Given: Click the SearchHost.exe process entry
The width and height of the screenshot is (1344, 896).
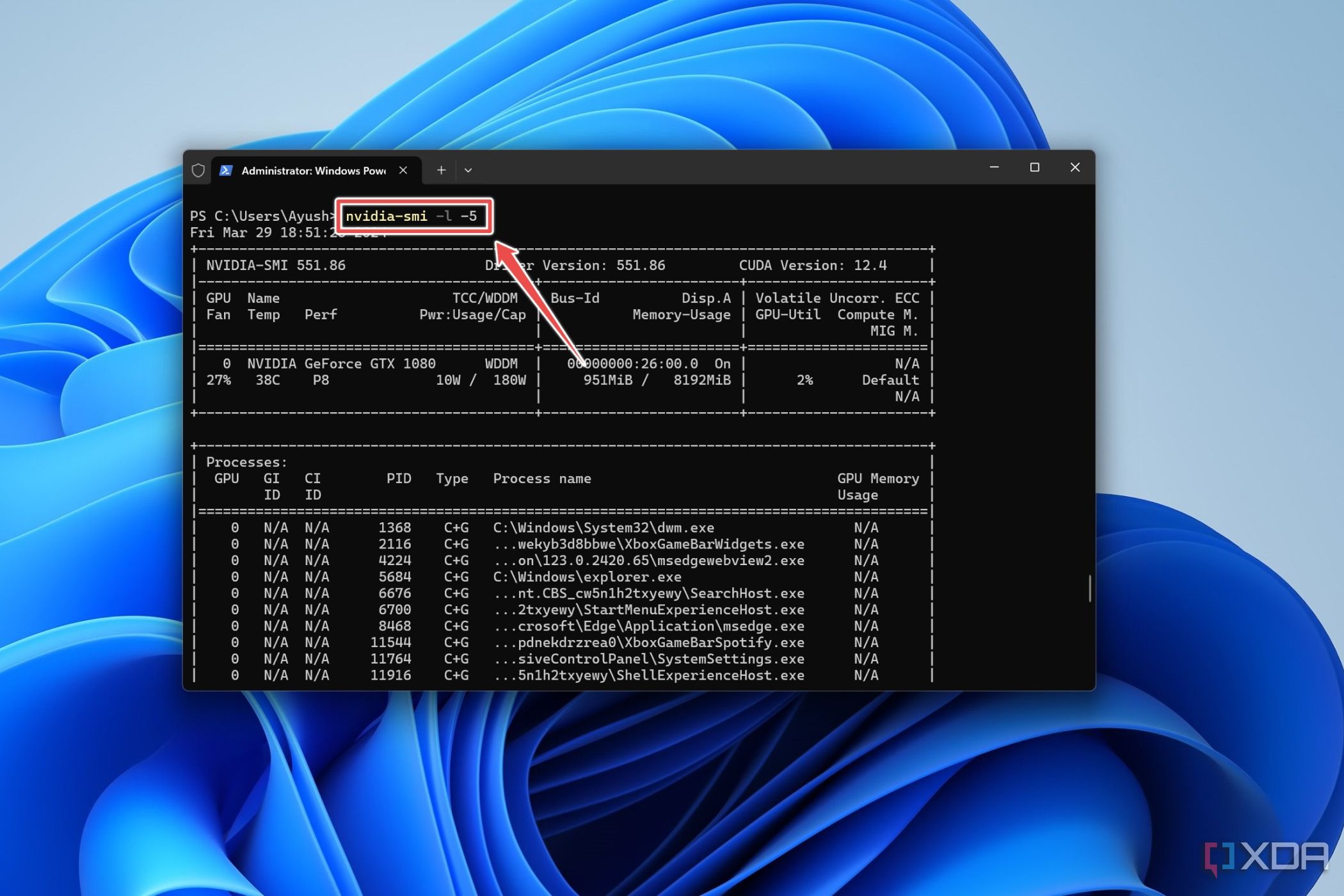Looking at the screenshot, I should click(x=649, y=593).
